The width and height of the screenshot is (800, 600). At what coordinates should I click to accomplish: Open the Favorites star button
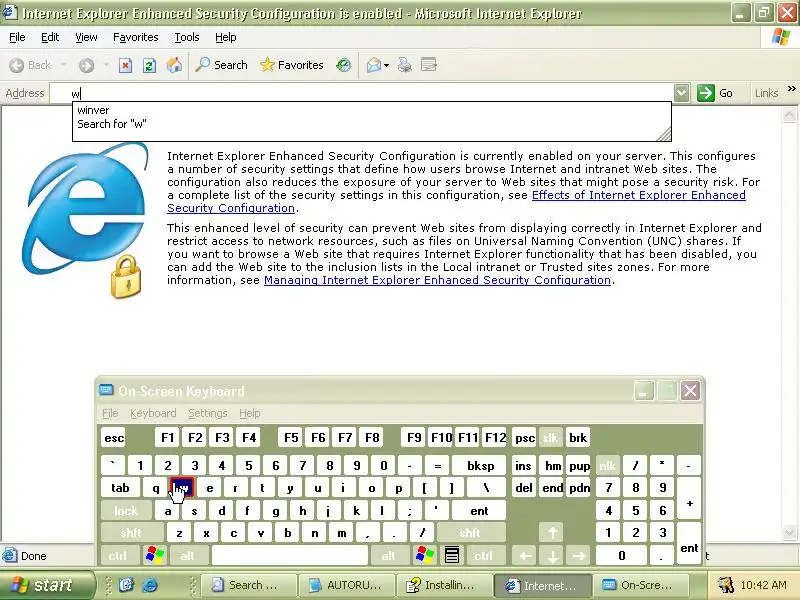click(291, 65)
